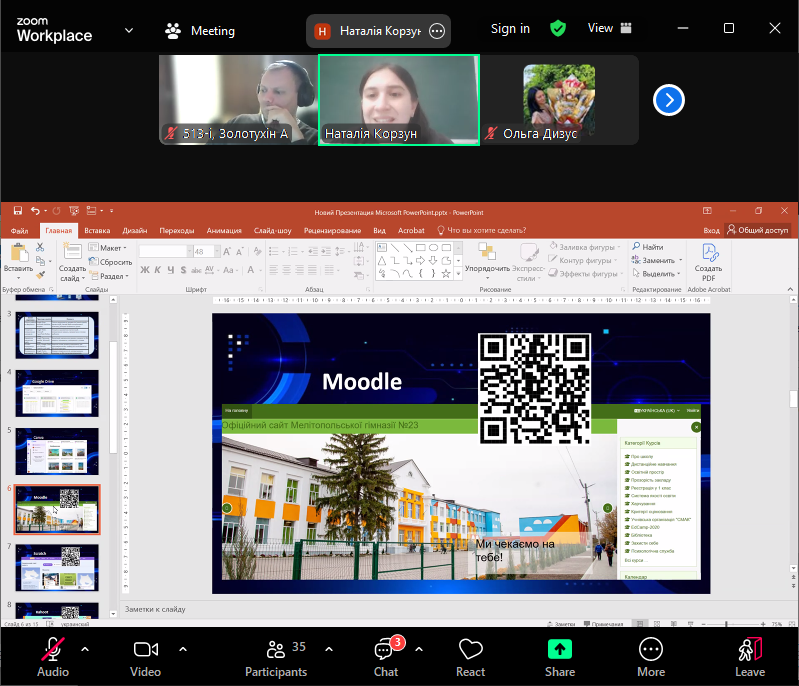The height and width of the screenshot is (686, 799).
Task: Click the More options icon
Action: pyautogui.click(x=650, y=656)
